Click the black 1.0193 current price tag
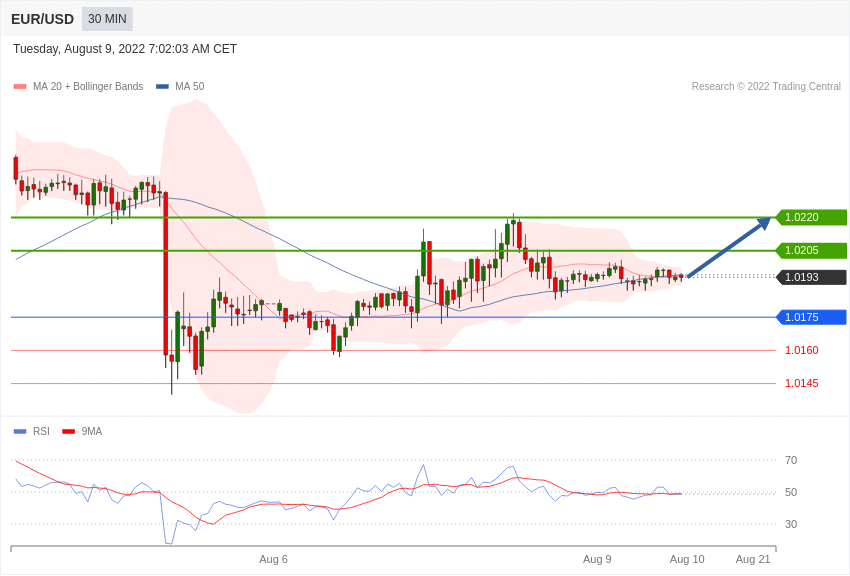The height and width of the screenshot is (576, 850). tap(812, 277)
